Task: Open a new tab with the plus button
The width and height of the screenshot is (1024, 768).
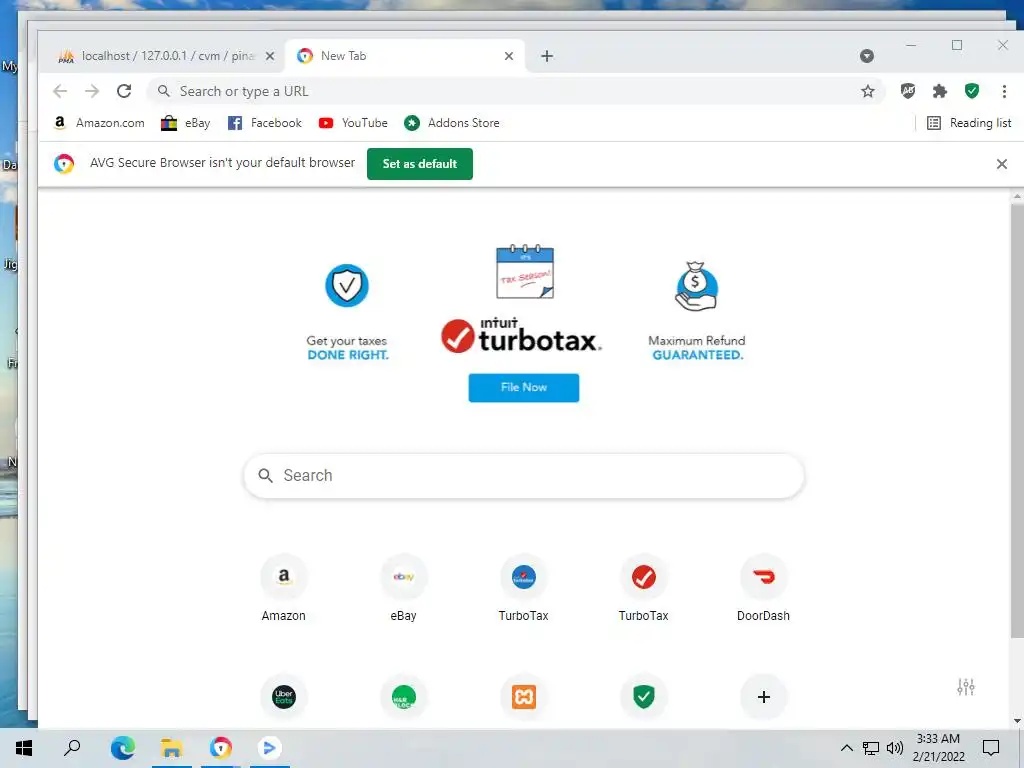Action: [x=547, y=56]
